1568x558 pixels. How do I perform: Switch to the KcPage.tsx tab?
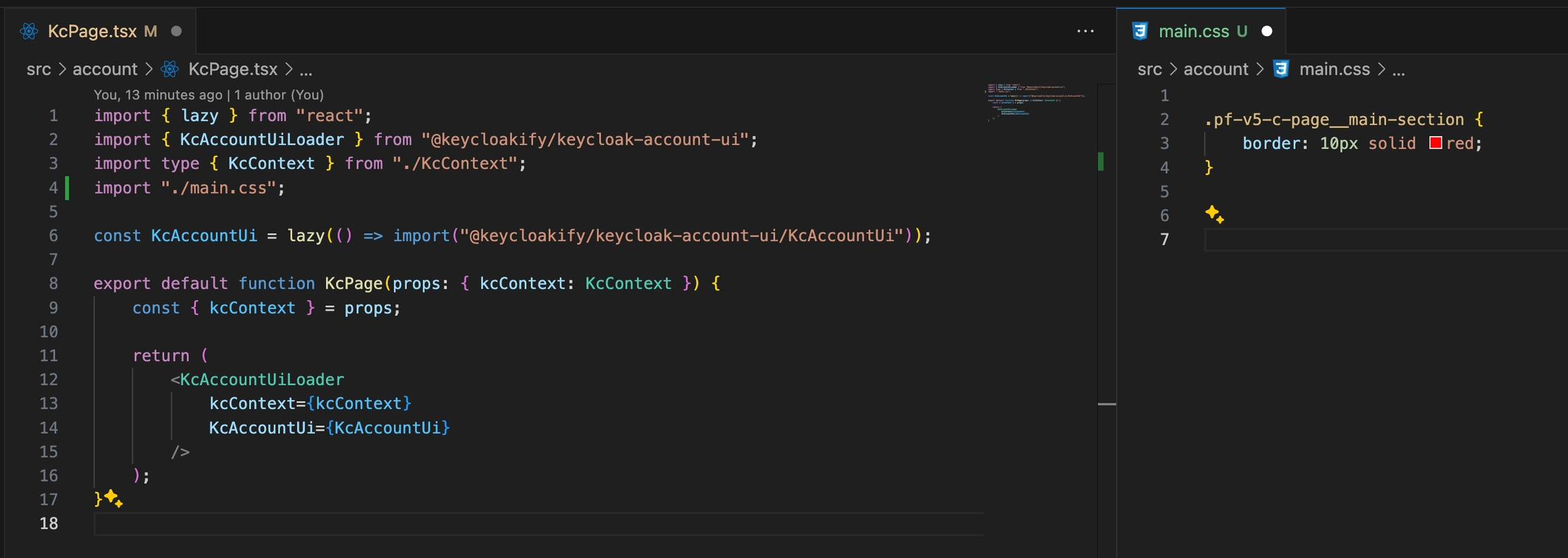(x=92, y=31)
